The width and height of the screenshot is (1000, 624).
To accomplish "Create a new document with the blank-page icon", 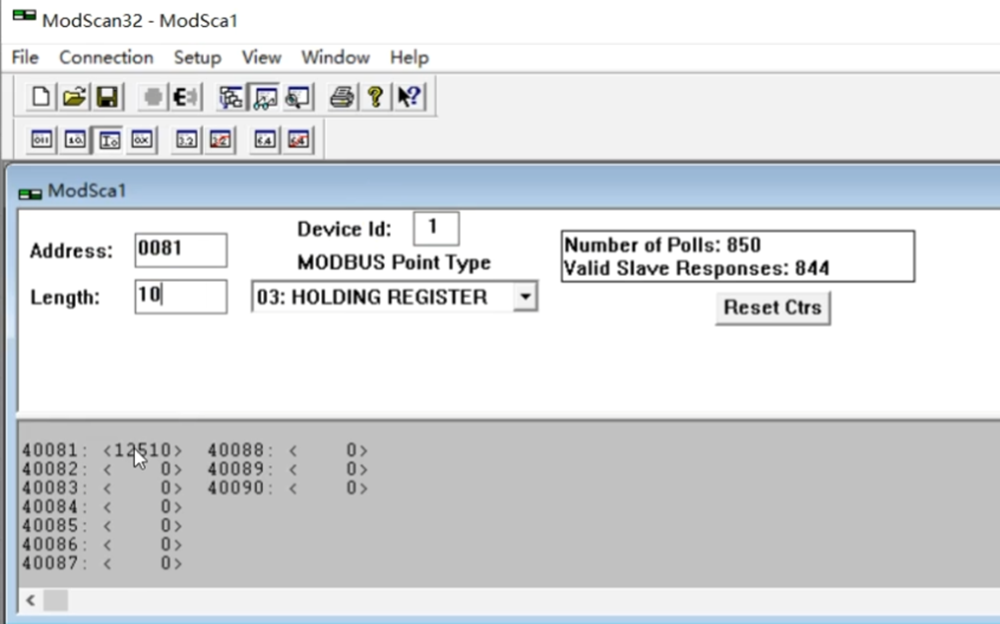I will tap(41, 97).
